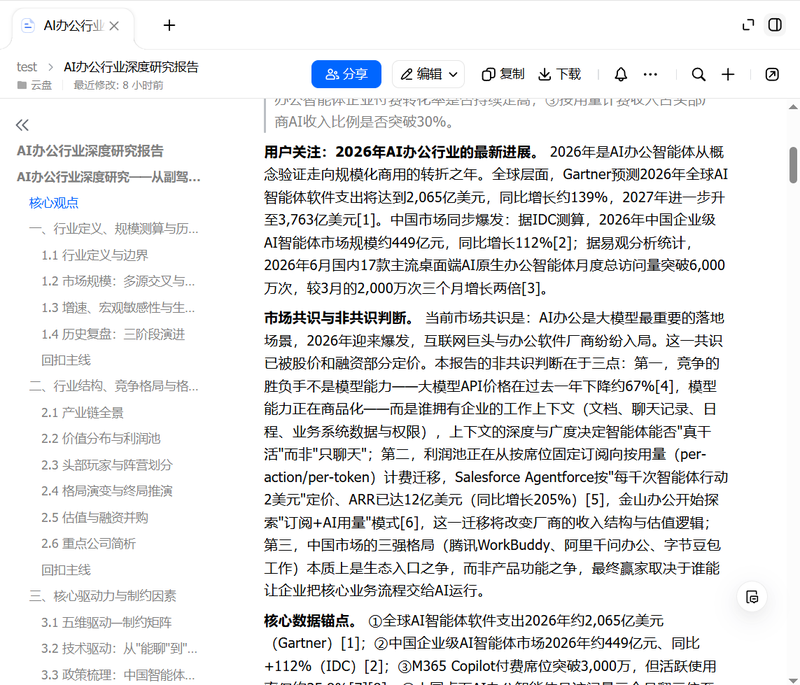
Task: Toggle the side panel layout icon
Action: pyautogui.click(x=775, y=24)
